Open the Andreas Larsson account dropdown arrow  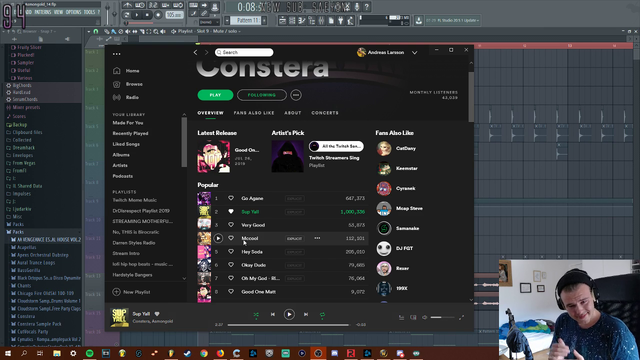(414, 53)
